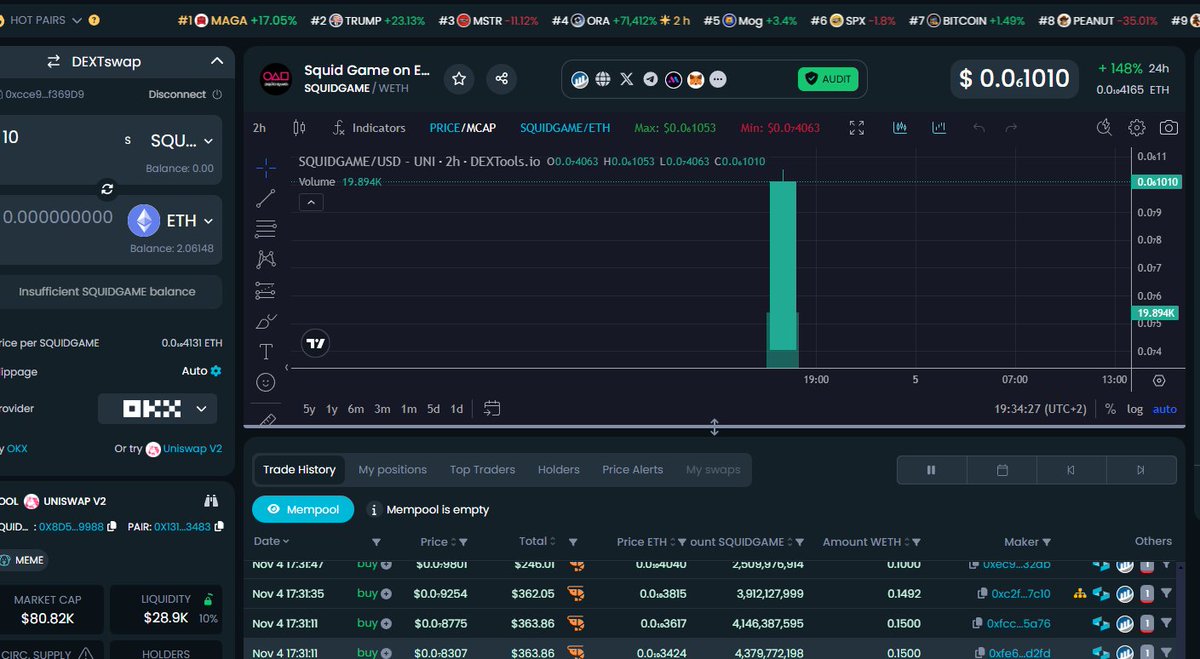Collapse the DEXTswap panel chevron

click(x=217, y=61)
